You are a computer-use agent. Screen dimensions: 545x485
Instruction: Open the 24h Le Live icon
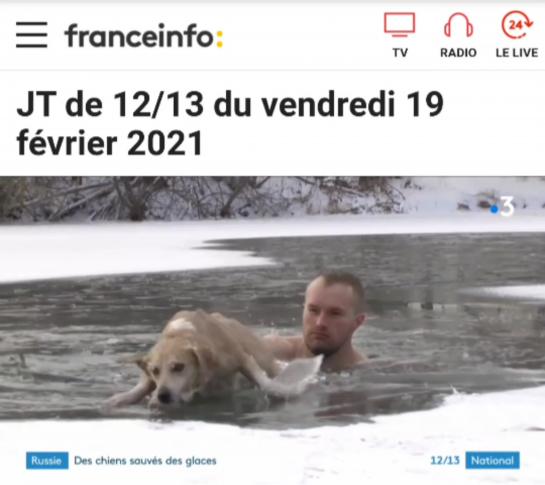point(517,25)
